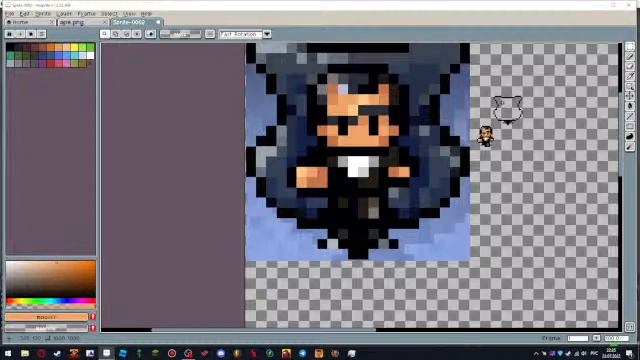Open the palette presets button
The image size is (640, 360).
coord(31,34)
